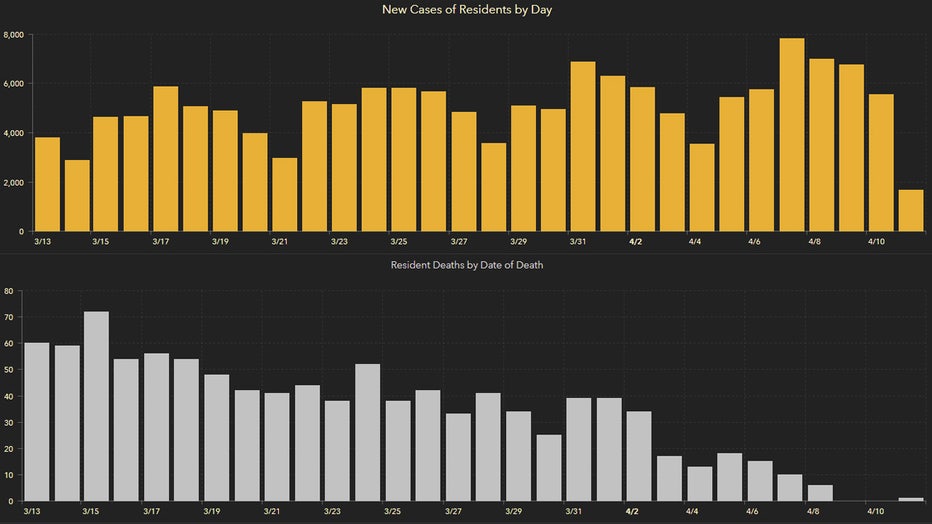
Task: Select the final small gray bar after 4/10
Action: 910,499
